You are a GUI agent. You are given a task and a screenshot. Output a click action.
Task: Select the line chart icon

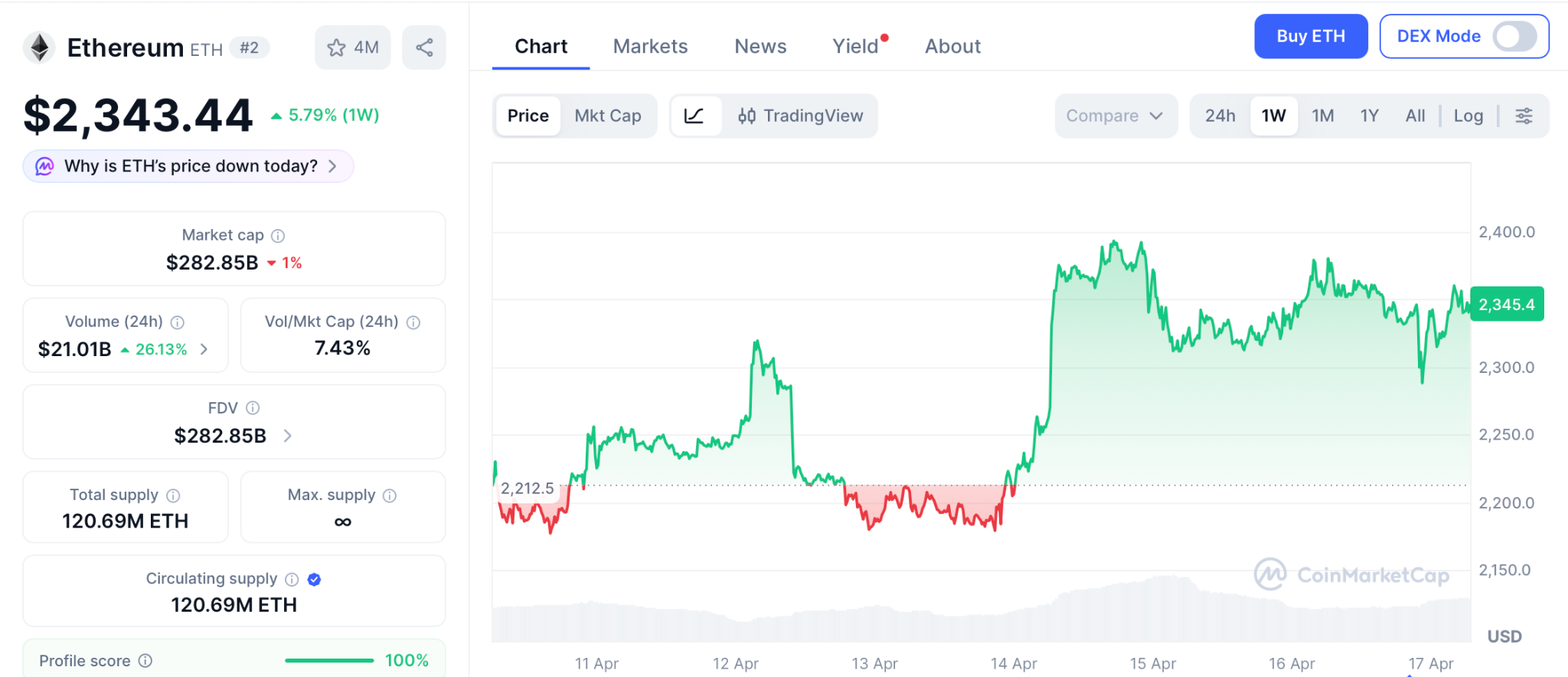(x=694, y=116)
